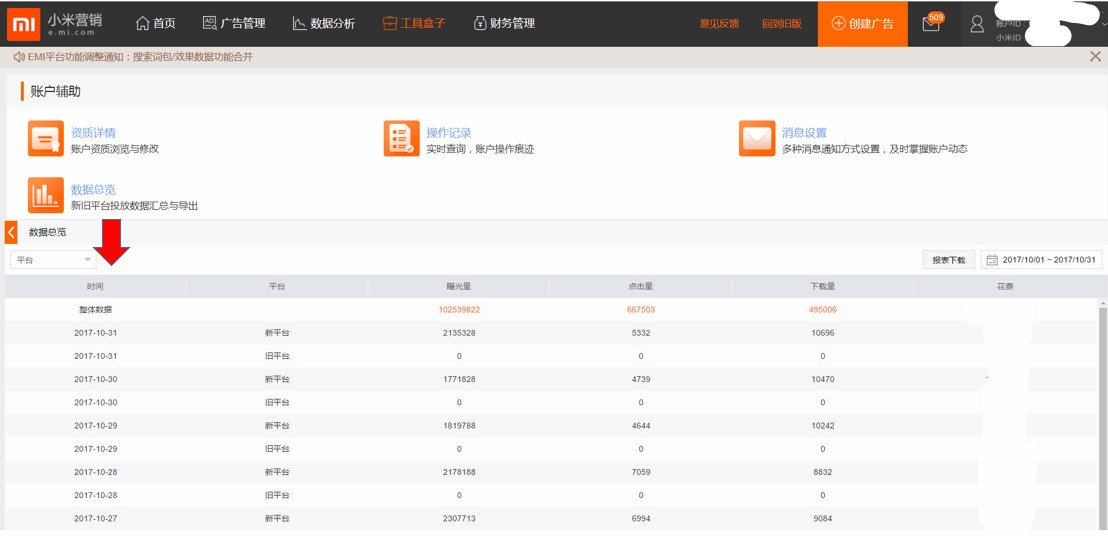The image size is (1108, 536).
Task: Collapse the left orange sidebar arrow
Action: (11, 232)
